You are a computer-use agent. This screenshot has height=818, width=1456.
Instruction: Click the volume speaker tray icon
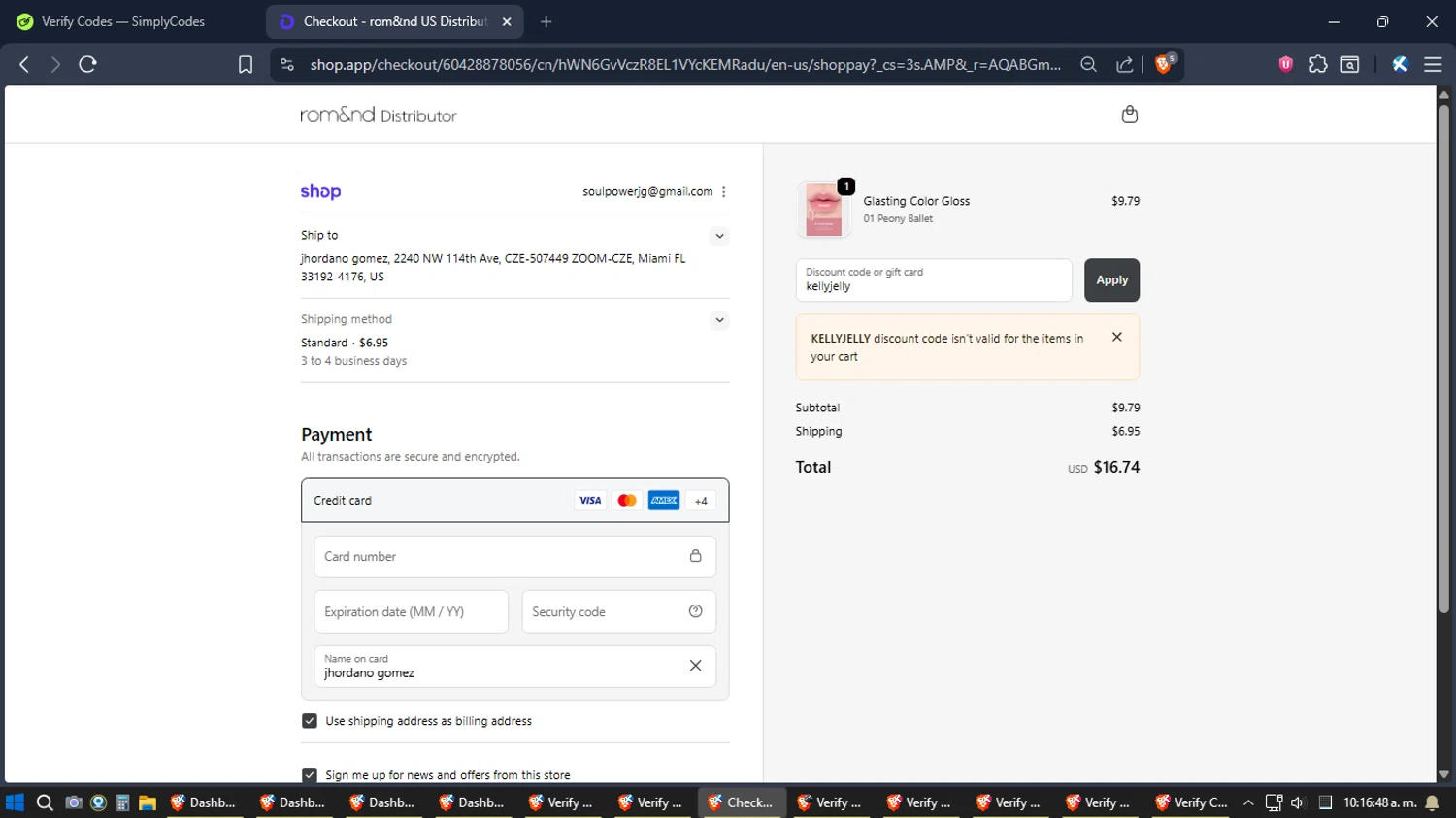(x=1298, y=802)
